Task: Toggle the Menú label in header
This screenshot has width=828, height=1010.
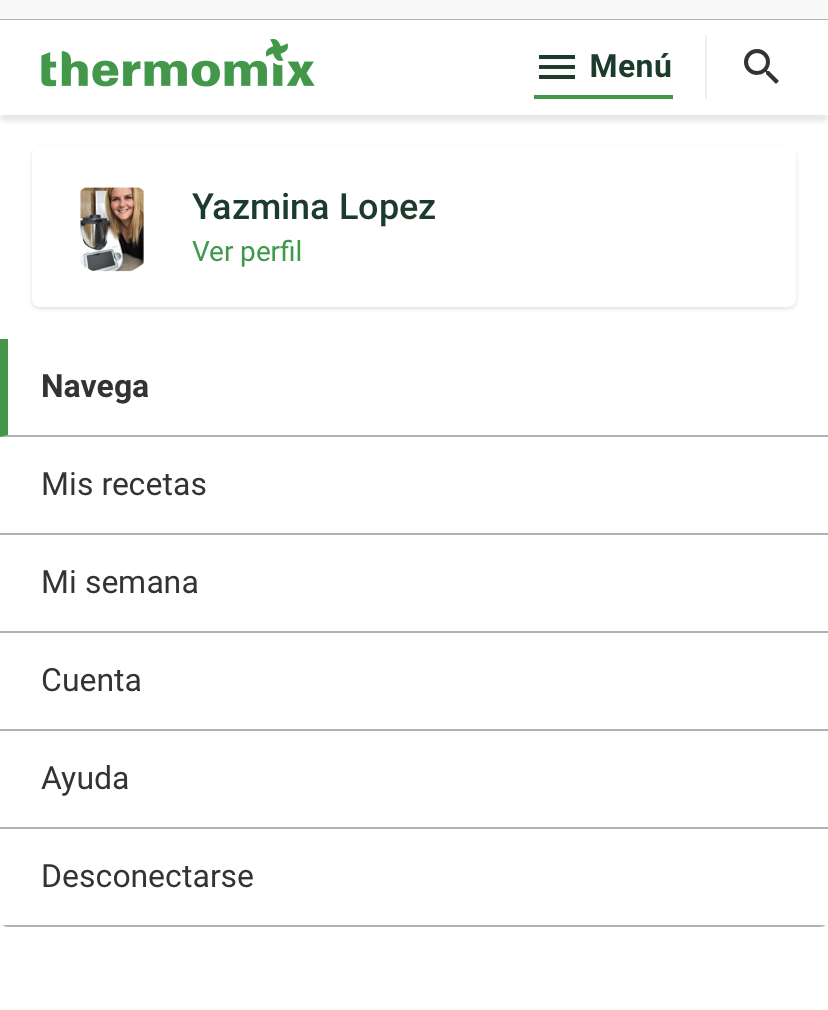Action: [x=631, y=67]
